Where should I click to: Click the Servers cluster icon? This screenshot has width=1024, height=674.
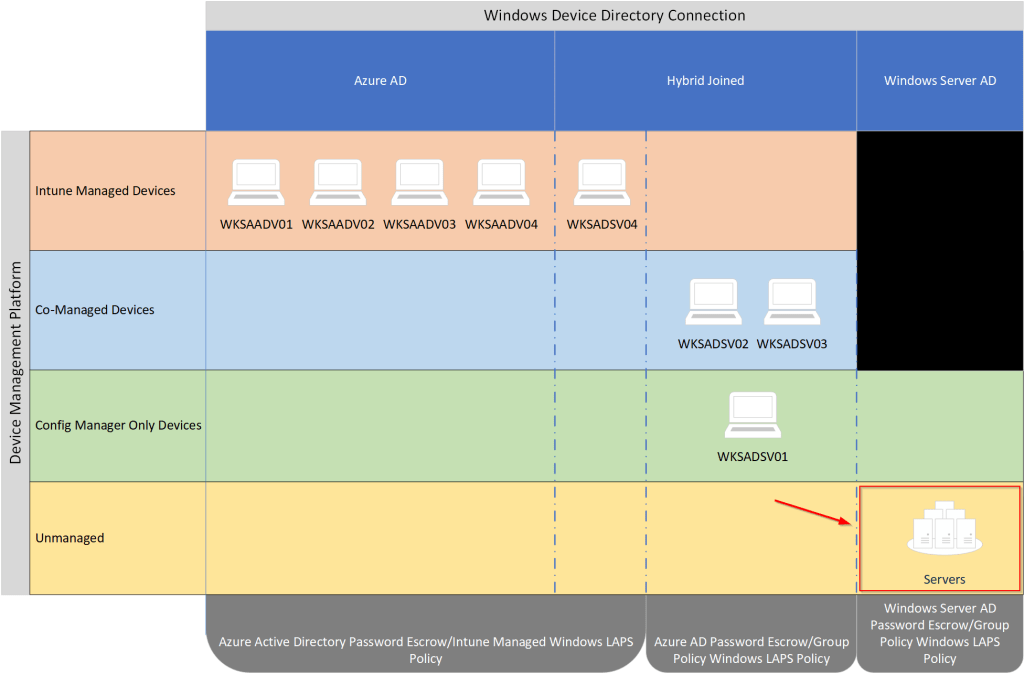click(944, 531)
